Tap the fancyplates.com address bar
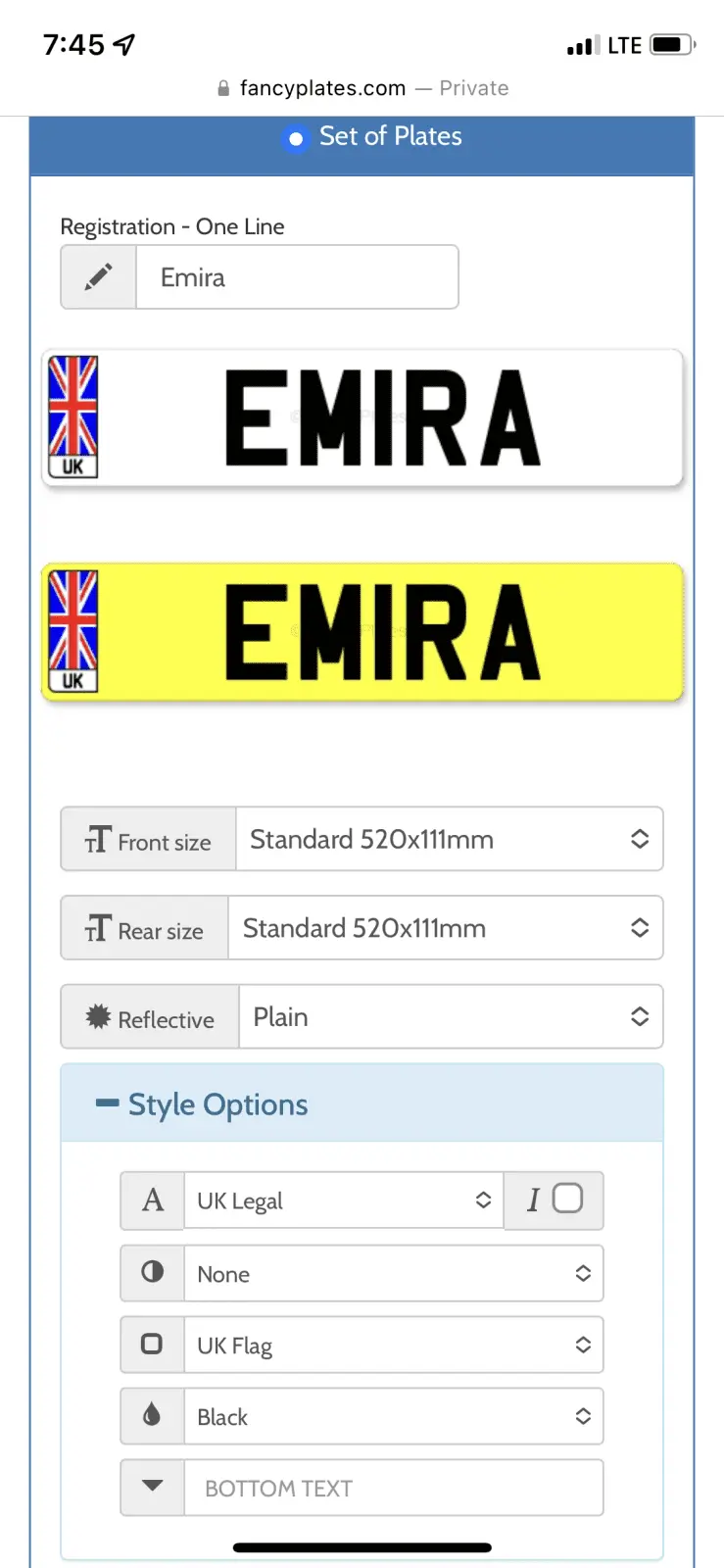Viewport: 724px width, 1568px height. 362,88
